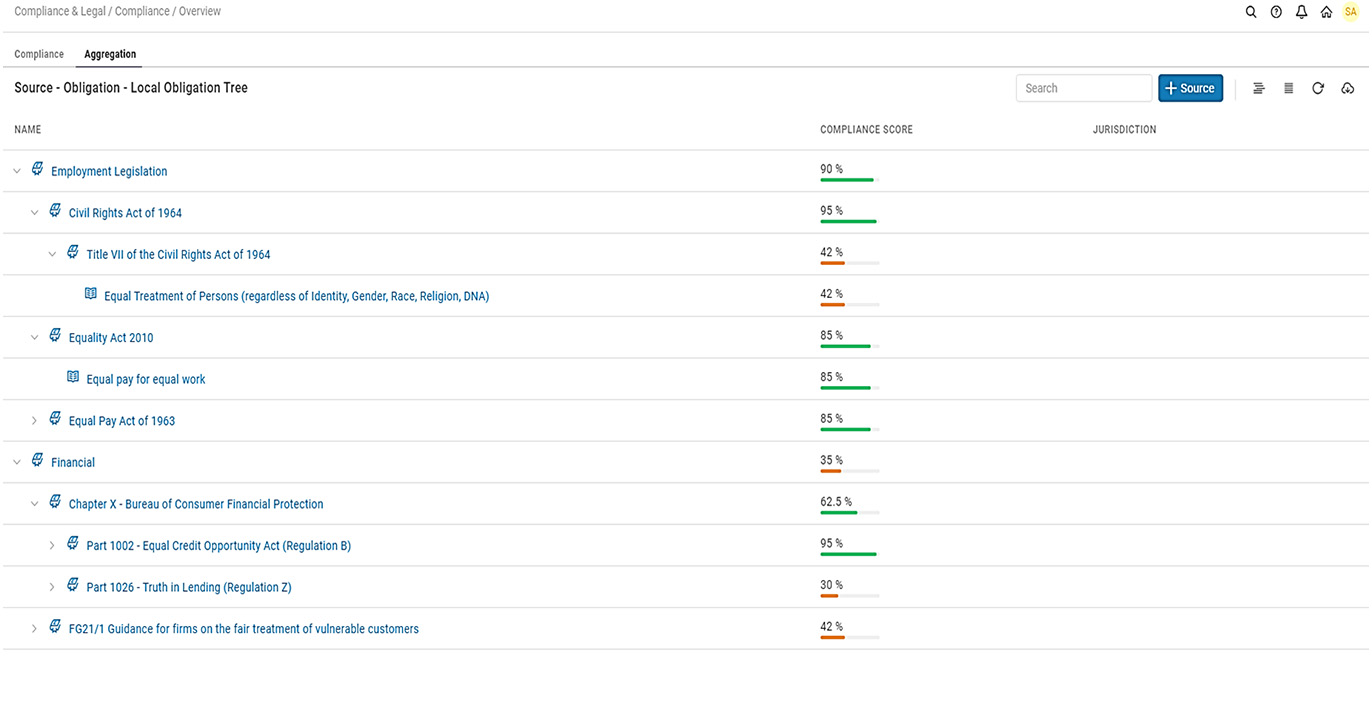Expand the FG21/1 Guidance node
This screenshot has height=709, width=1372.
[x=34, y=629]
